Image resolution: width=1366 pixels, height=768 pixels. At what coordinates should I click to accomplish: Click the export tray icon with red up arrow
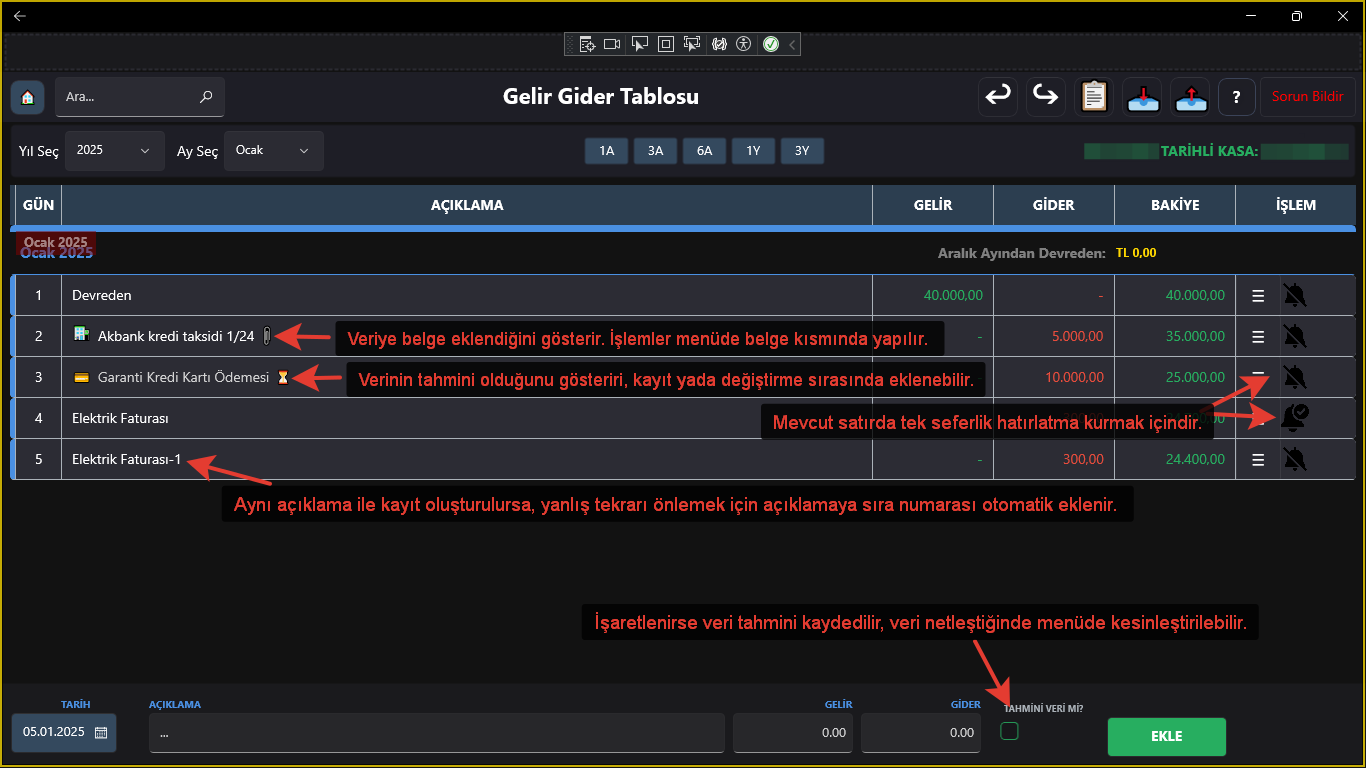[x=1190, y=96]
